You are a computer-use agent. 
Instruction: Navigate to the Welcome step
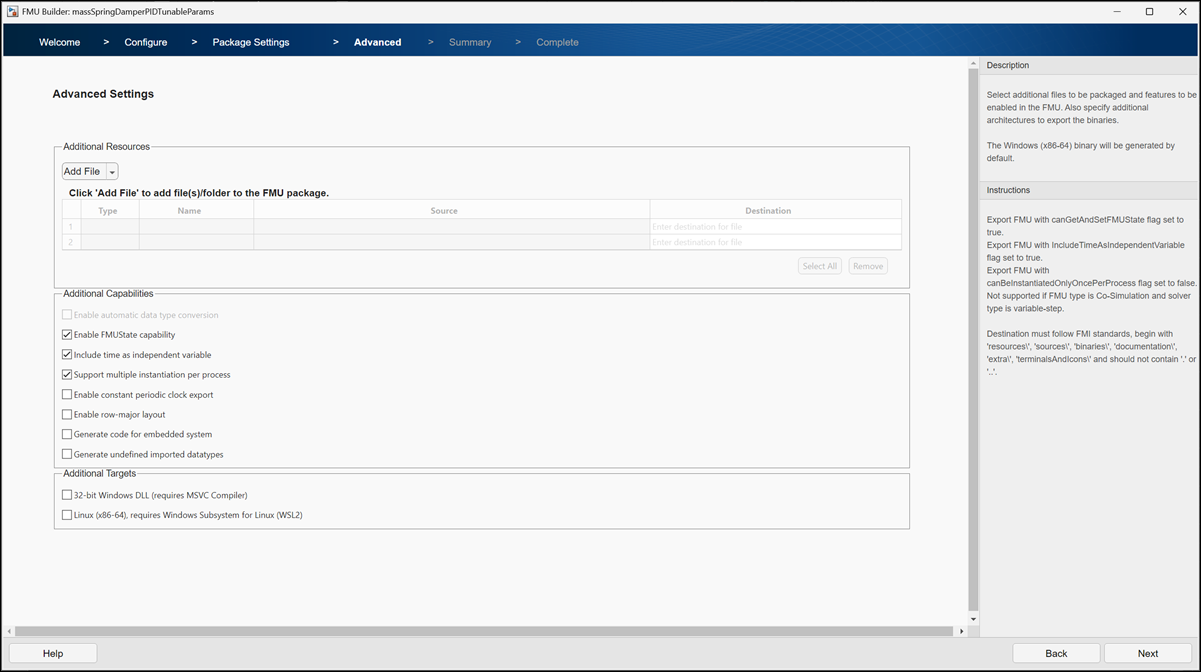(59, 42)
